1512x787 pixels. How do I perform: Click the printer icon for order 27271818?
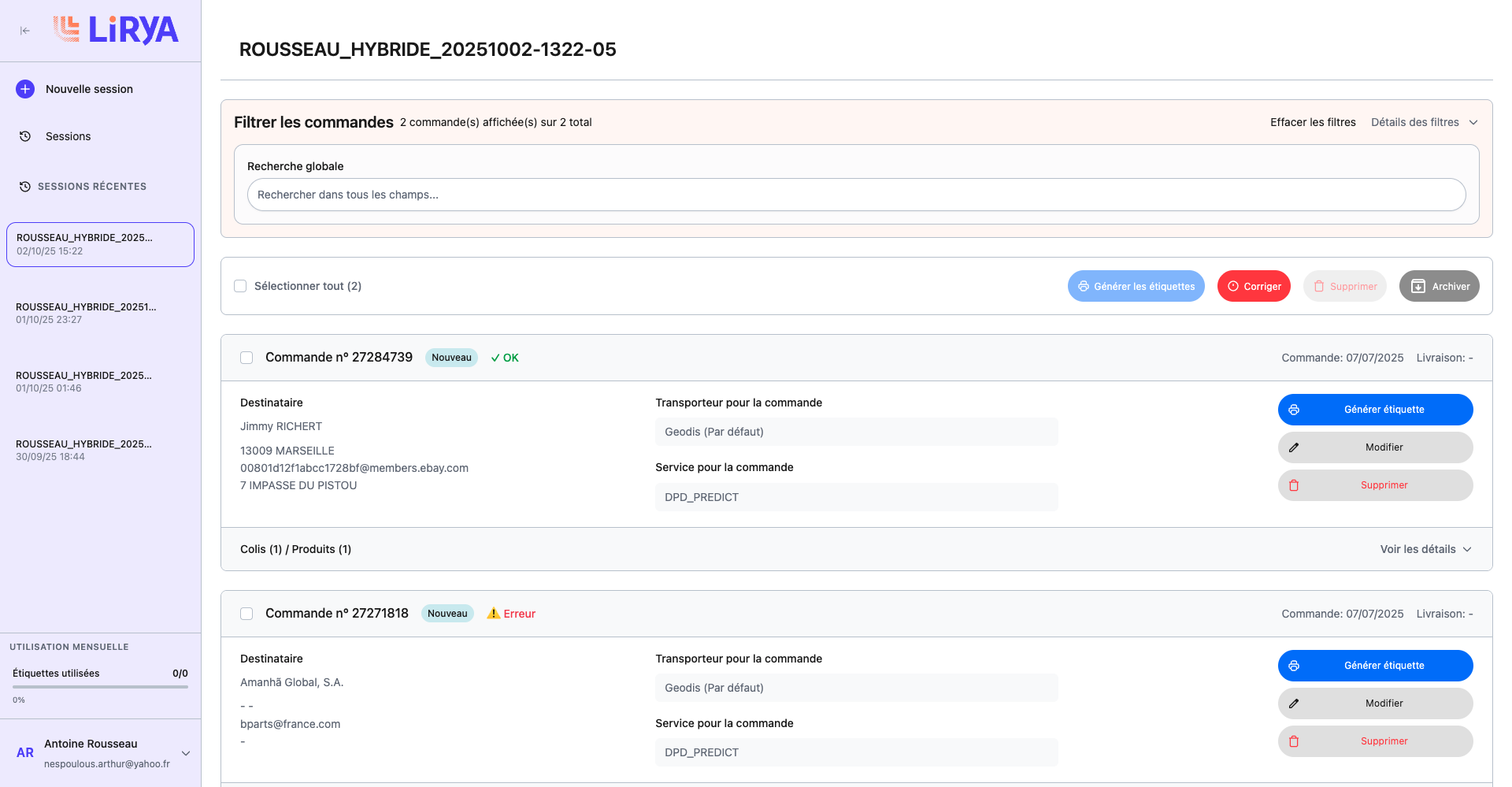pyautogui.click(x=1294, y=666)
